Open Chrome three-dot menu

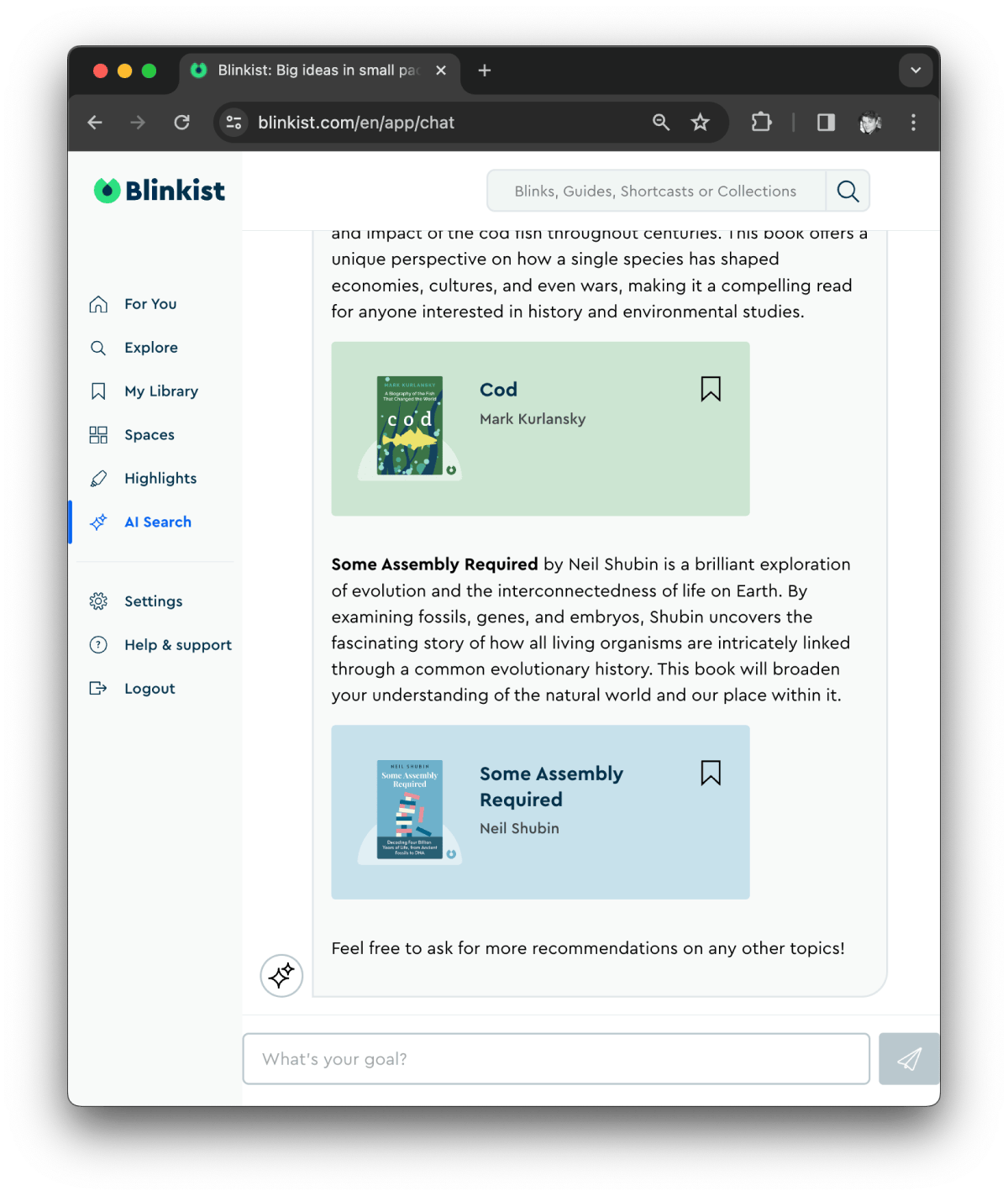point(913,123)
